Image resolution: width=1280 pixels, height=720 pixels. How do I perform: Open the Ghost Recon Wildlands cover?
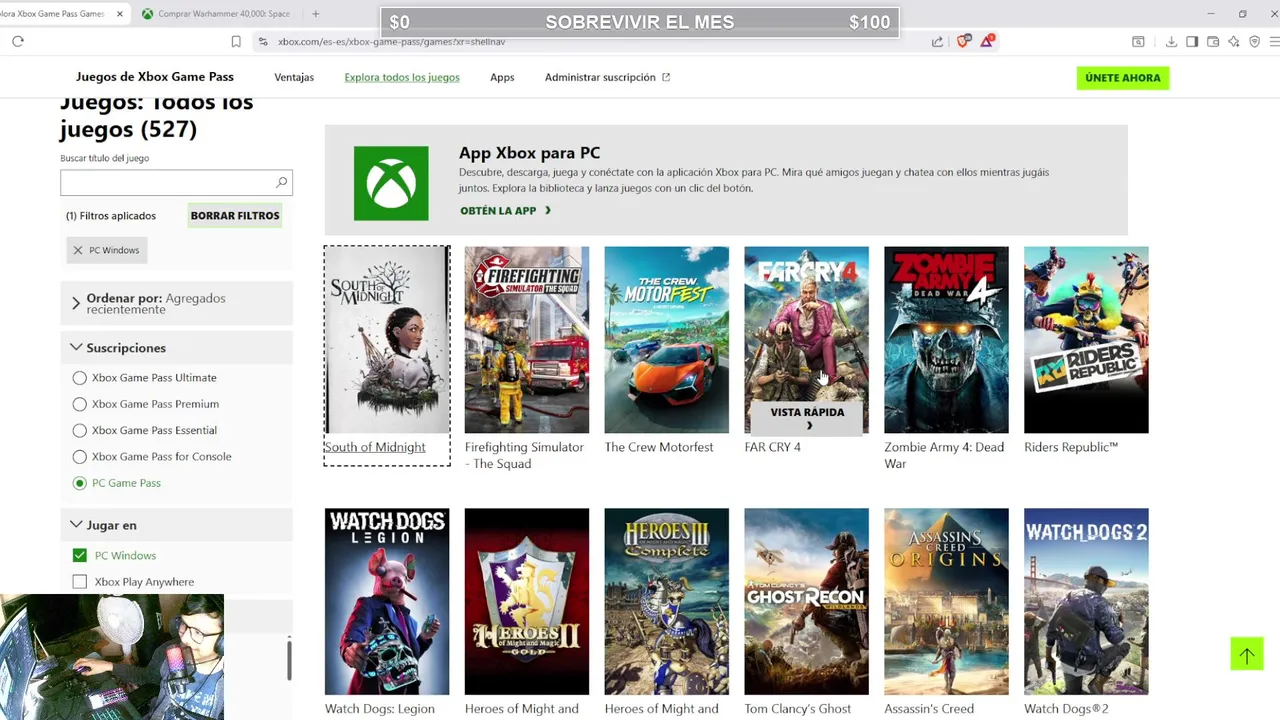tap(806, 601)
